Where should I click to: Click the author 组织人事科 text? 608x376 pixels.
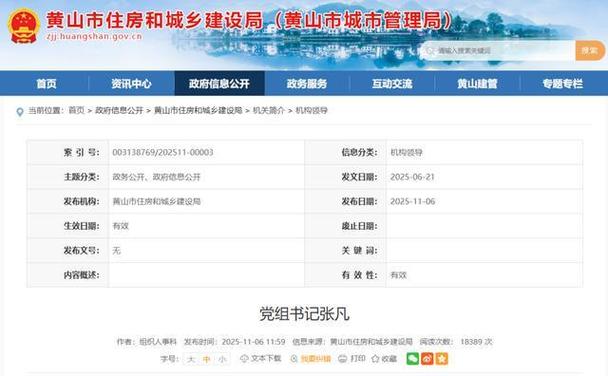click(x=158, y=342)
